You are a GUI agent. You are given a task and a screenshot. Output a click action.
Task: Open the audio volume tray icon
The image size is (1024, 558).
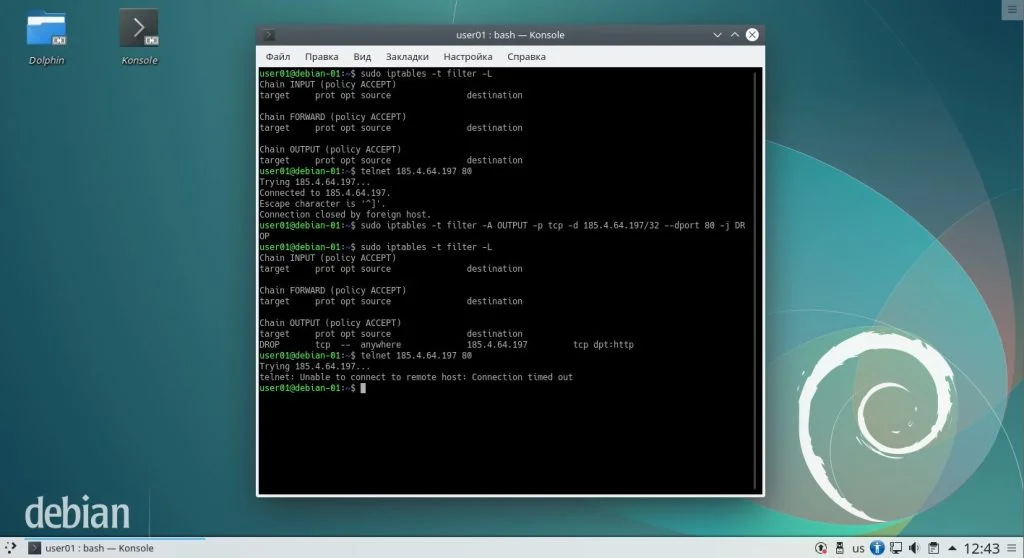click(x=914, y=548)
